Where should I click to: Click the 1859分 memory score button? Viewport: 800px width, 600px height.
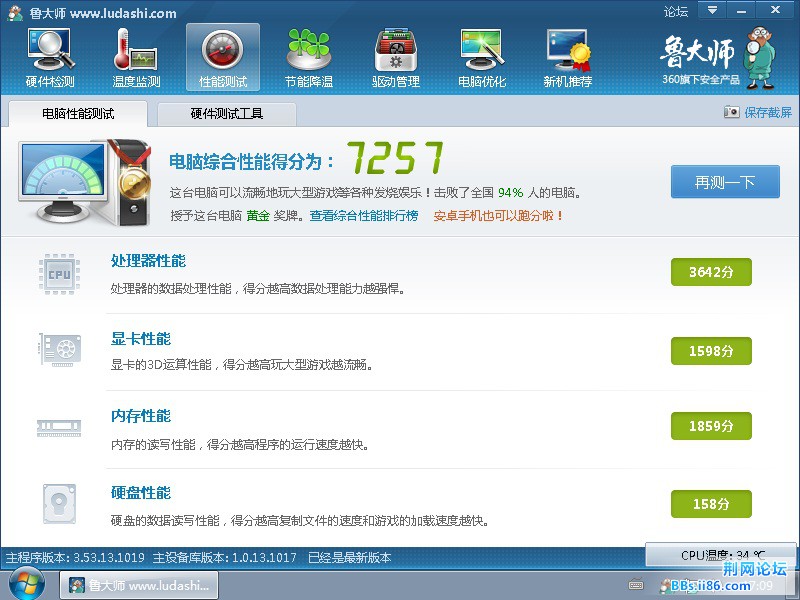pos(711,426)
